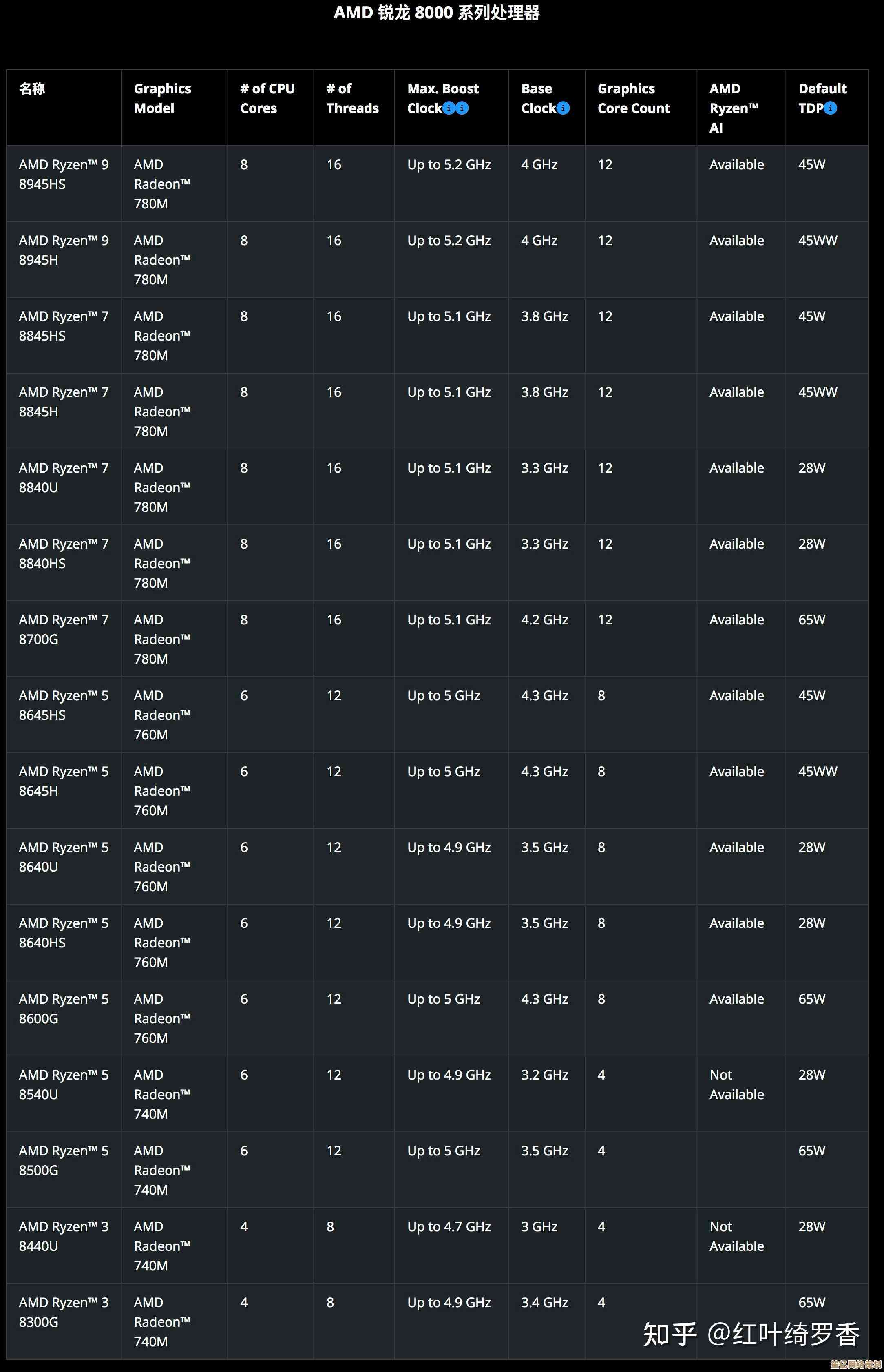Select the # of CPU Cores column header
The image size is (884, 1372).
click(x=267, y=99)
